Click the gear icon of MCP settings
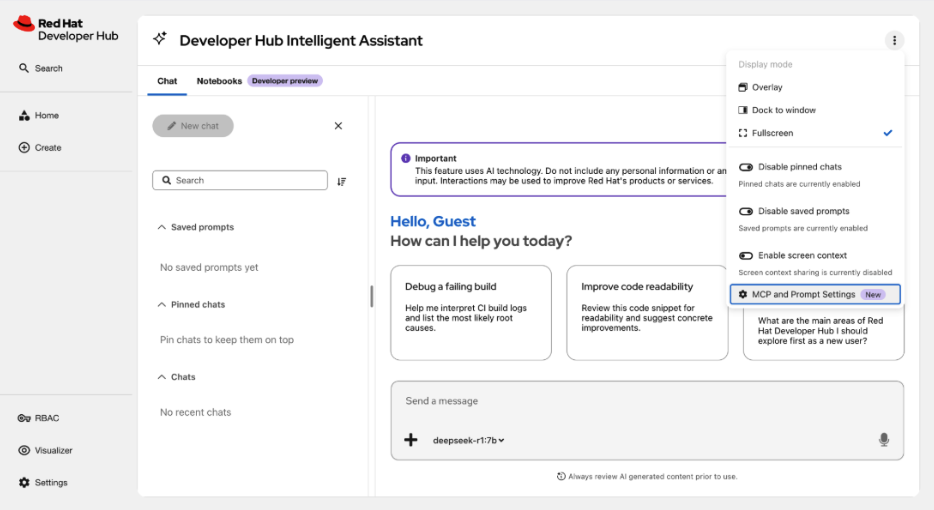The width and height of the screenshot is (934, 510). point(743,294)
